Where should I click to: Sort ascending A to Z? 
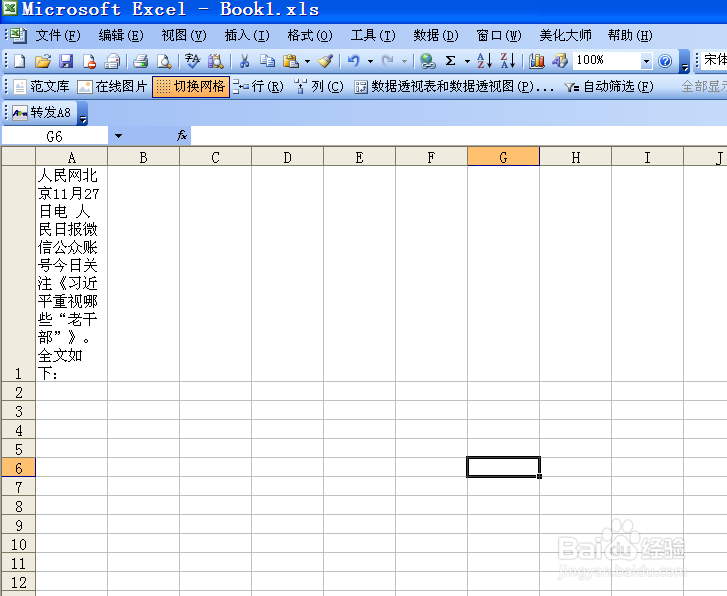(485, 61)
